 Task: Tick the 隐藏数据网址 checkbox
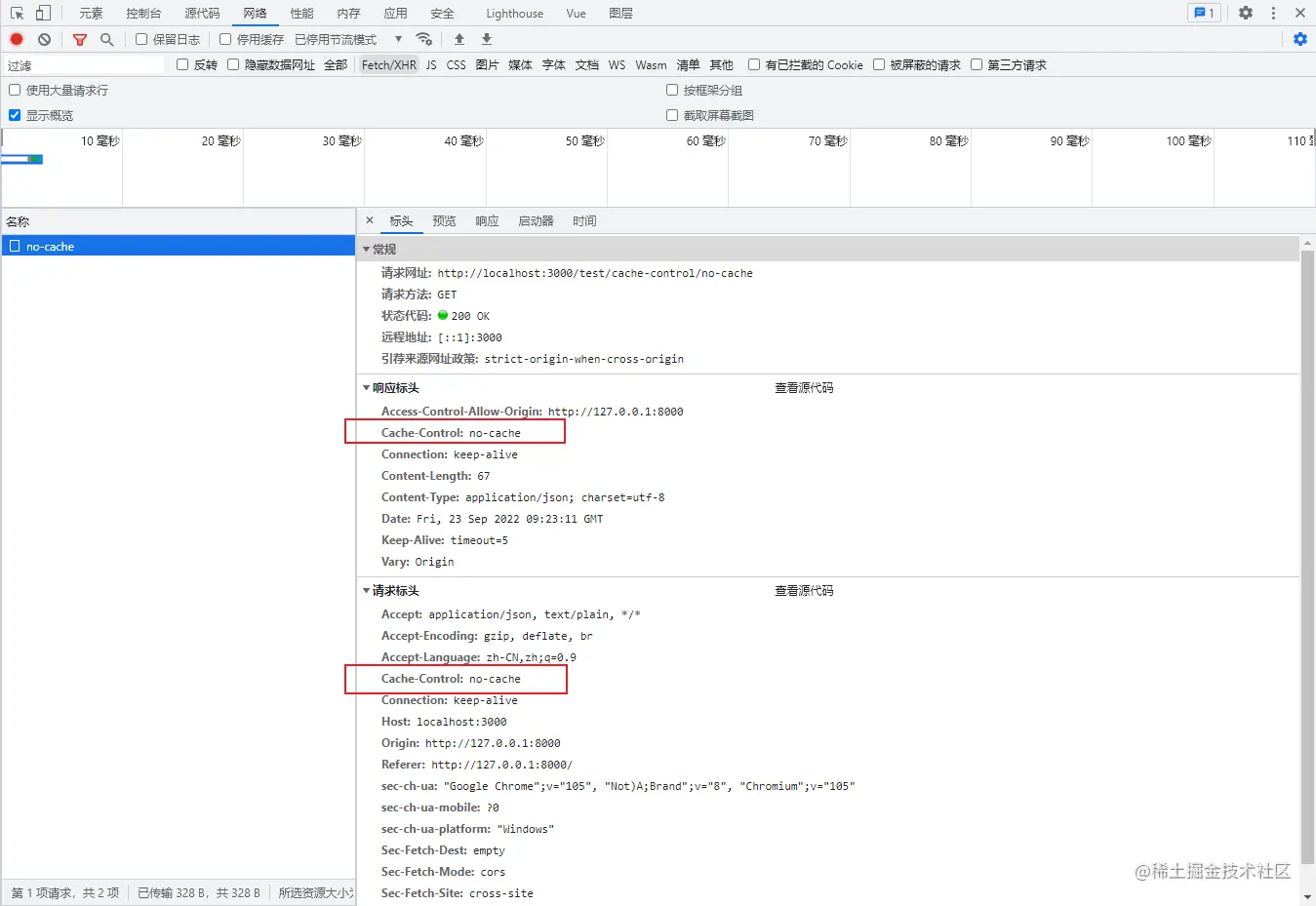pyautogui.click(x=233, y=64)
